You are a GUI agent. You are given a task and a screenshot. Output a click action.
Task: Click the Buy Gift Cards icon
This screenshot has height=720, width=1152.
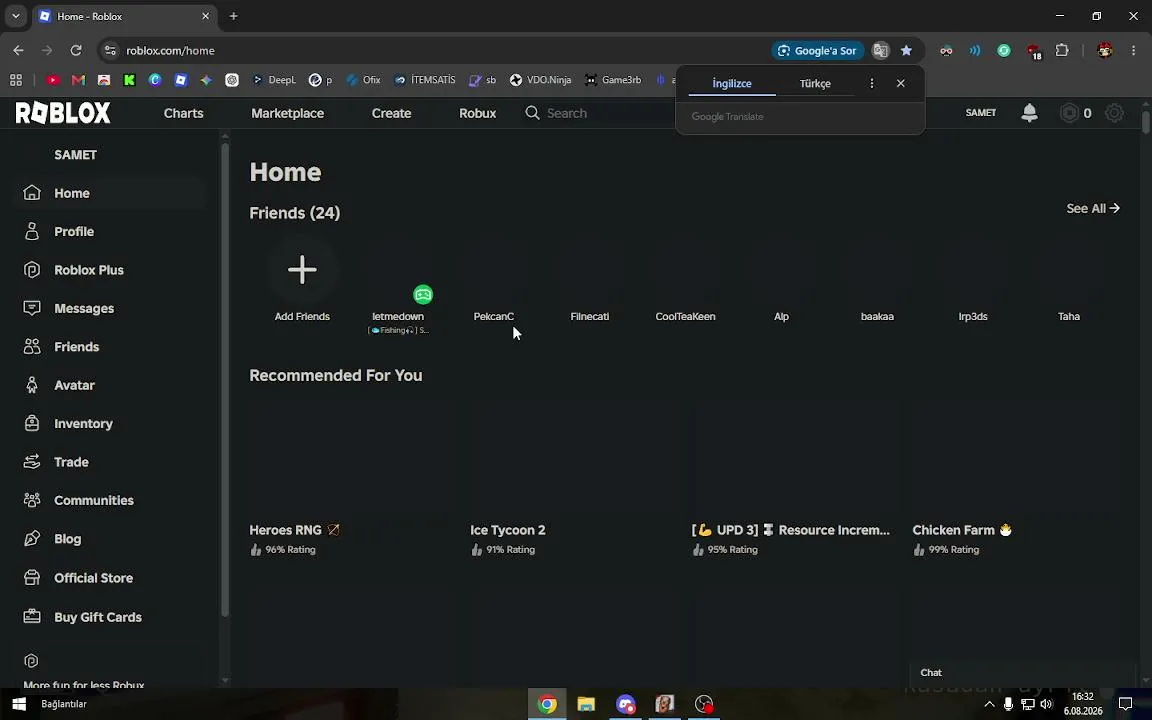click(32, 616)
